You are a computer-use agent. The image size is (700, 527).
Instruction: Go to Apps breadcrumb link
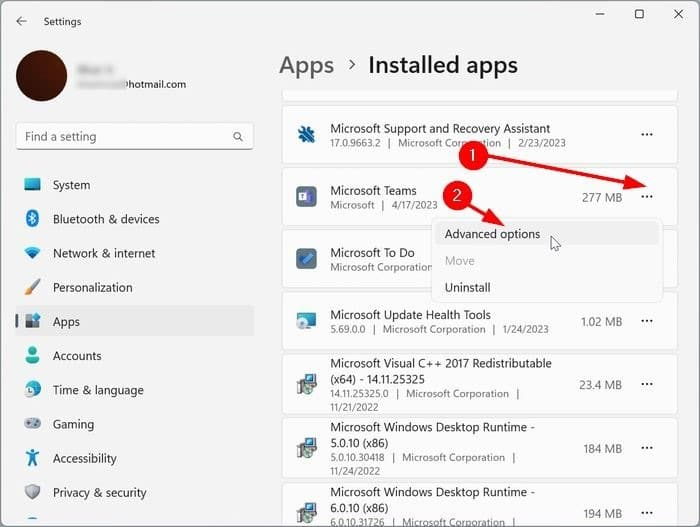click(x=307, y=66)
